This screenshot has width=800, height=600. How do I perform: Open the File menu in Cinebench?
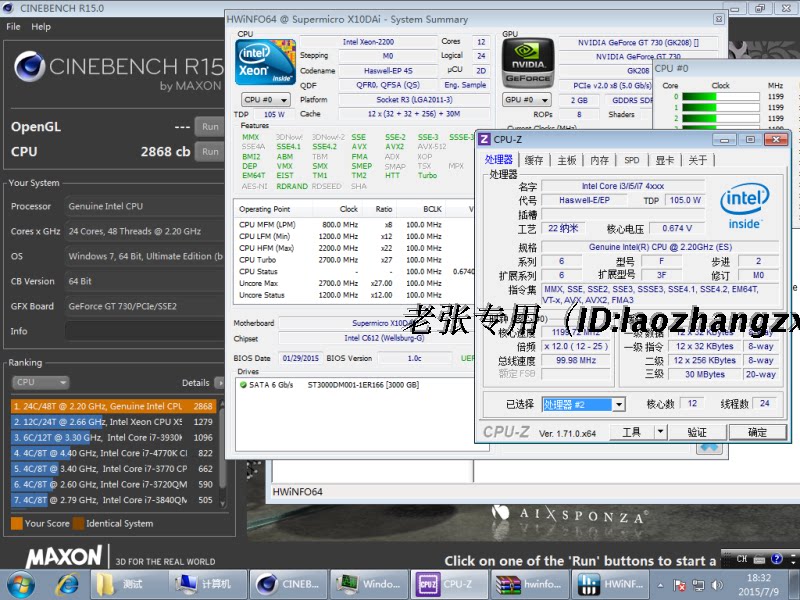pyautogui.click(x=13, y=27)
